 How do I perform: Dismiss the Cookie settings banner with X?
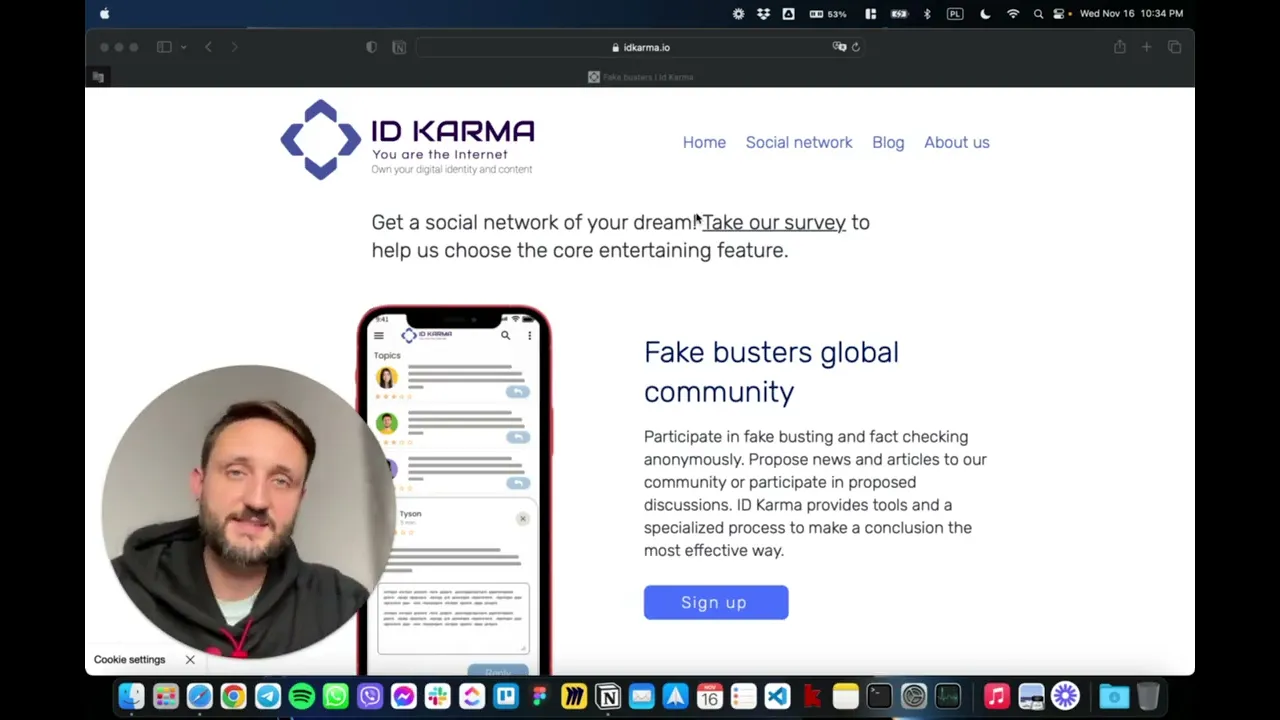pos(190,660)
